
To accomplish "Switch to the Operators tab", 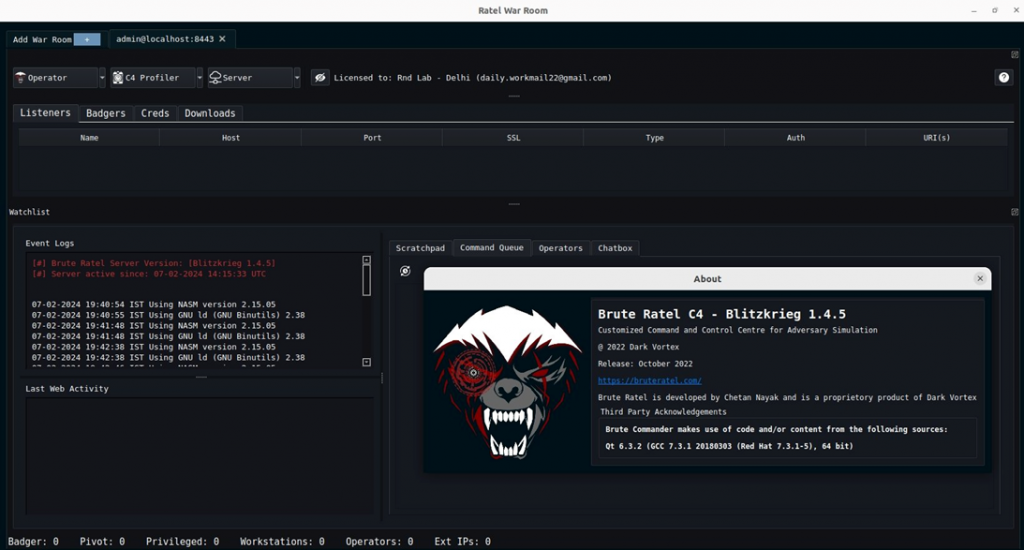I will pos(560,248).
